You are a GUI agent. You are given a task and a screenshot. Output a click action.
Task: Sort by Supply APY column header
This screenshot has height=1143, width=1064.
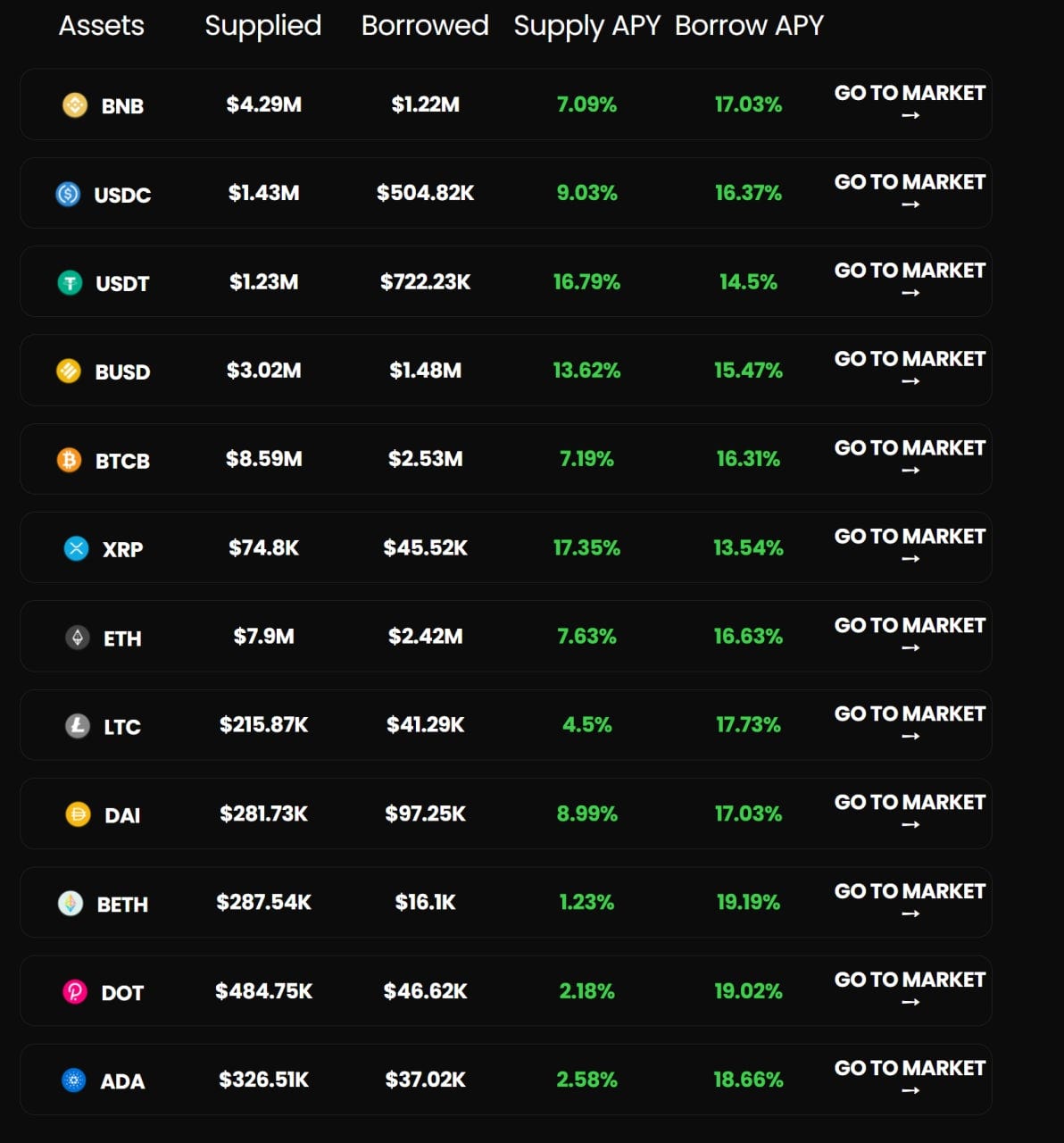[x=586, y=27]
